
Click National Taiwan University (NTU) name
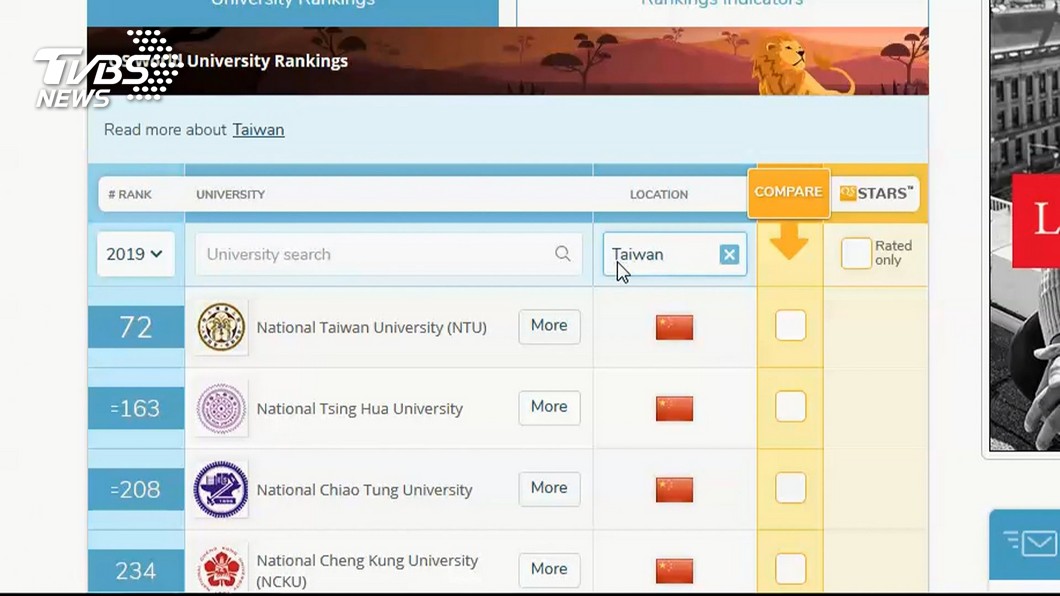tap(371, 328)
